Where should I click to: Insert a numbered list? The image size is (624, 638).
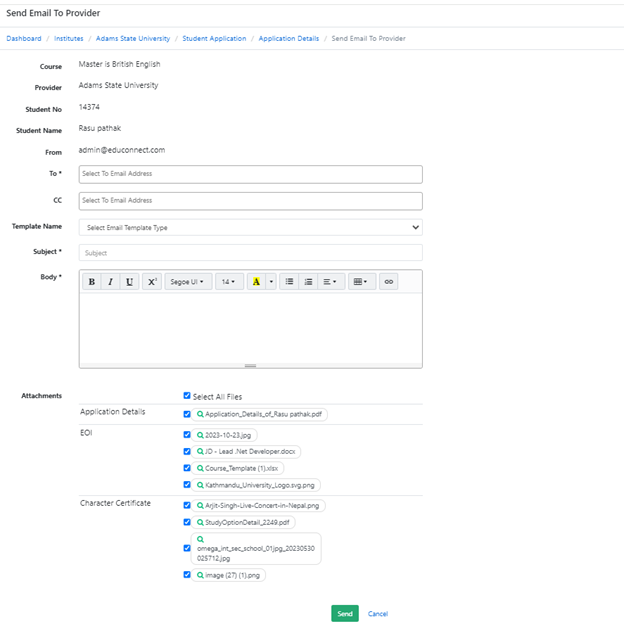point(308,282)
